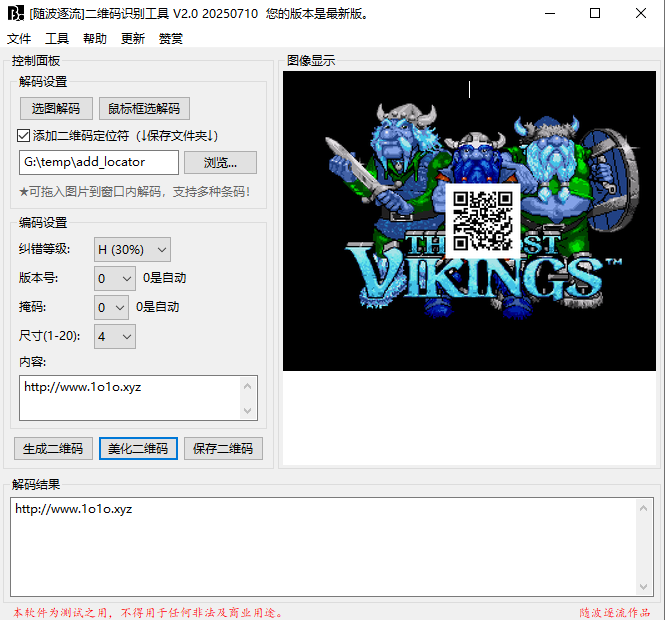Open the 工具 menu
The width and height of the screenshot is (665, 620).
click(57, 39)
